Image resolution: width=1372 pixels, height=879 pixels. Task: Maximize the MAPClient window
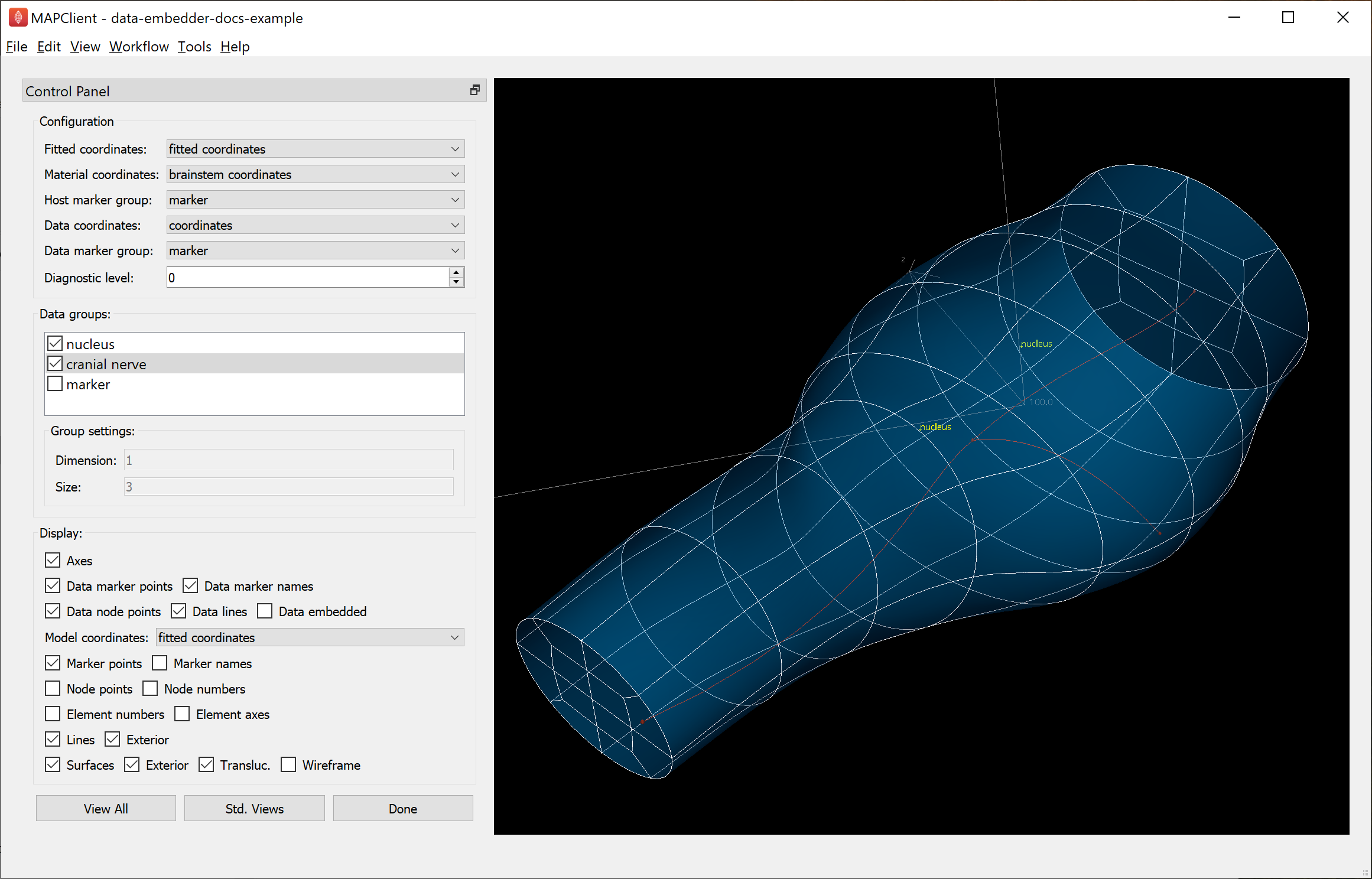click(x=1288, y=18)
